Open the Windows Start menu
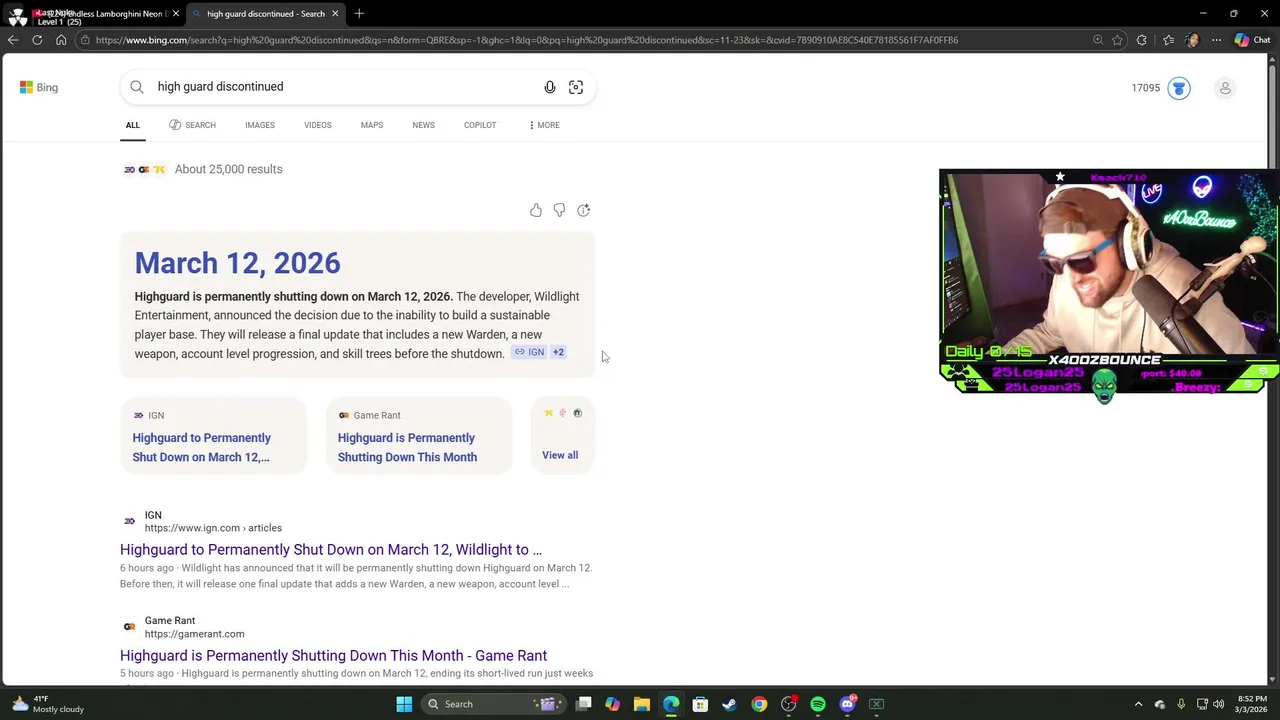 click(404, 704)
